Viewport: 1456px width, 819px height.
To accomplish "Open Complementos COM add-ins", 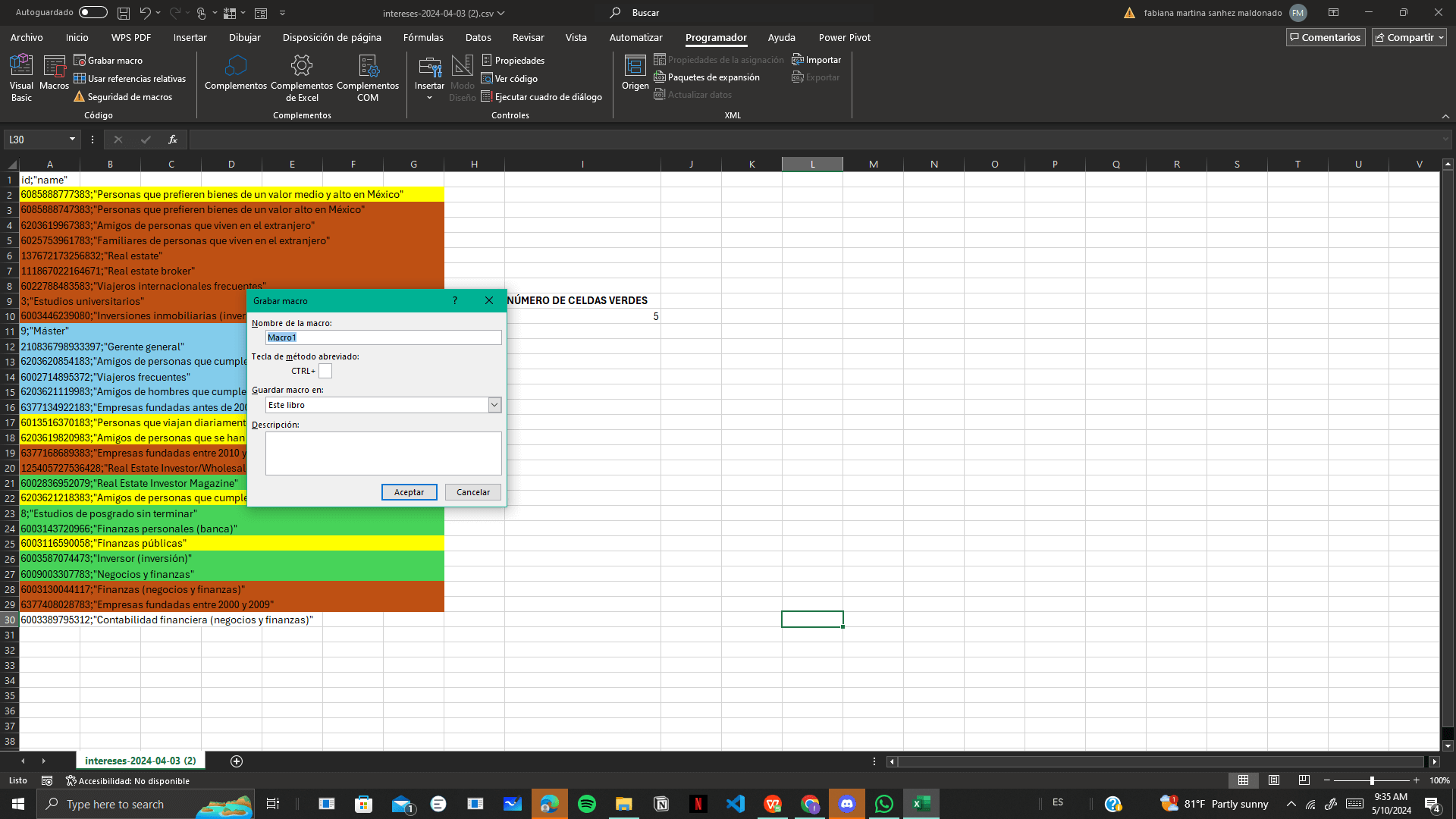I will pos(368,77).
